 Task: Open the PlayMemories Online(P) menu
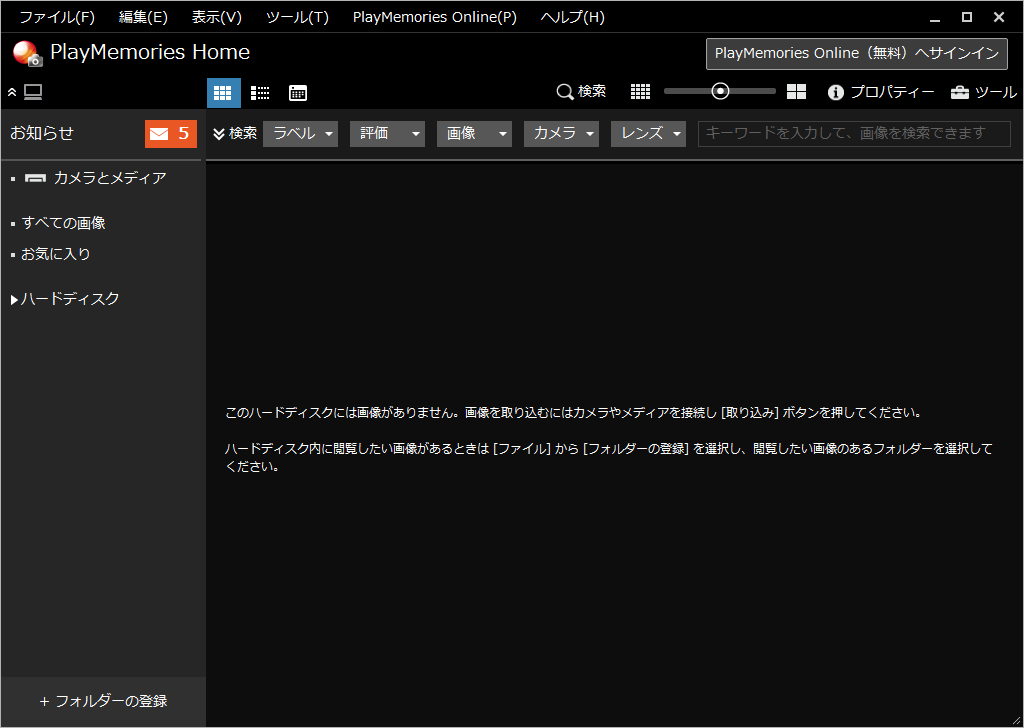[x=435, y=18]
